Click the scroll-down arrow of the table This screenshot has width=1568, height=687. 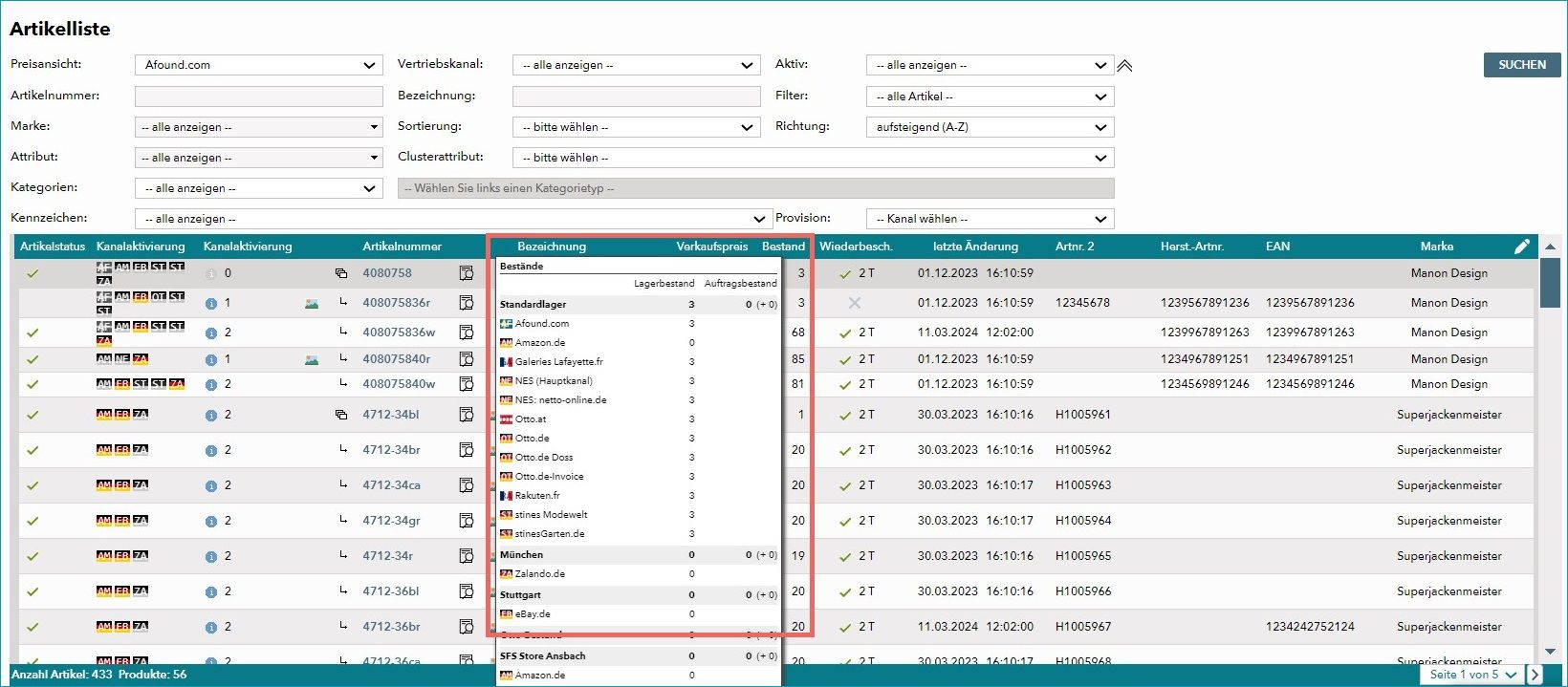(1550, 652)
